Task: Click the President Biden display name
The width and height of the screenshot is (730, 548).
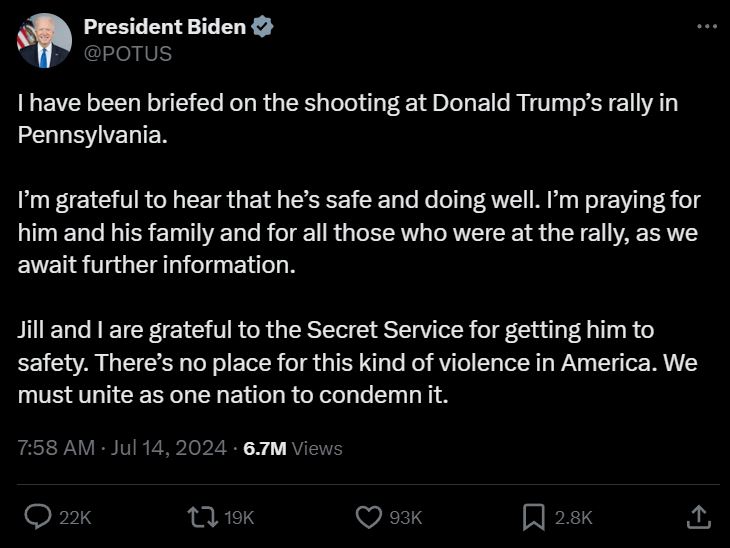Action: pyautogui.click(x=165, y=27)
